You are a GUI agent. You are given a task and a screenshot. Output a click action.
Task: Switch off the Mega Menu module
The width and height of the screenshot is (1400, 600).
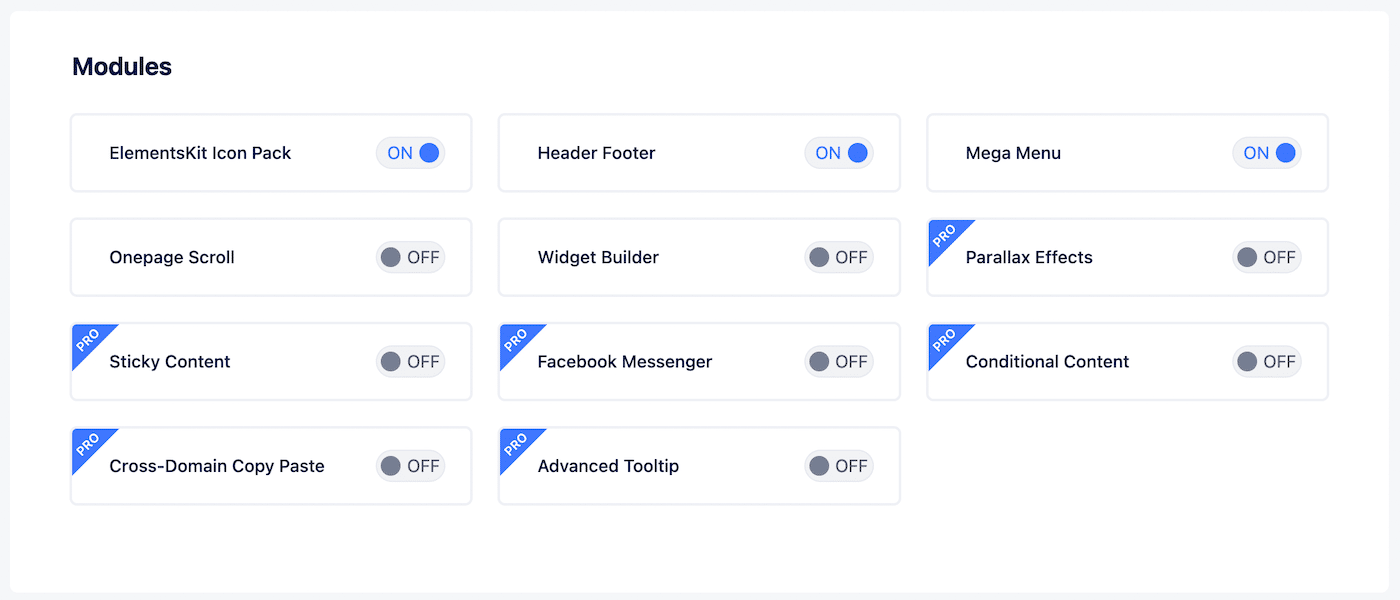[1267, 153]
